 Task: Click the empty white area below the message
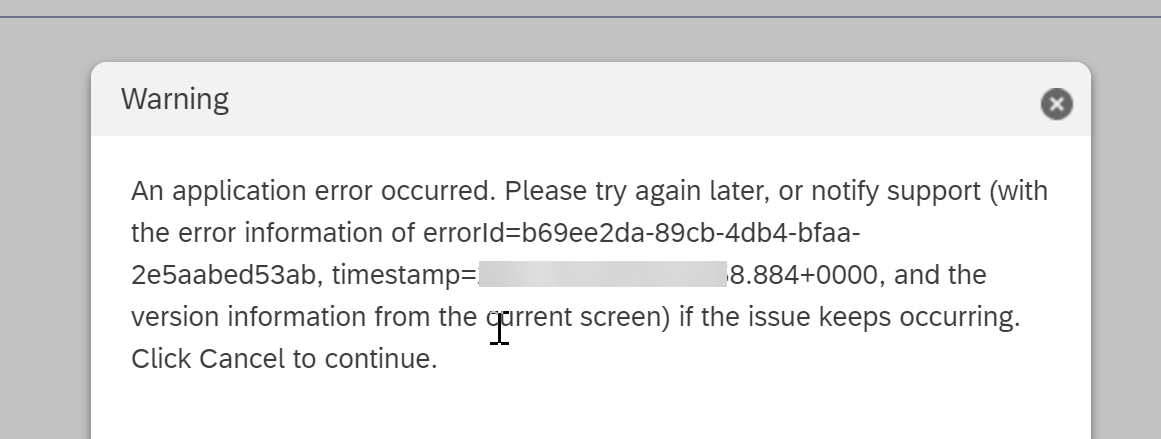[591, 409]
